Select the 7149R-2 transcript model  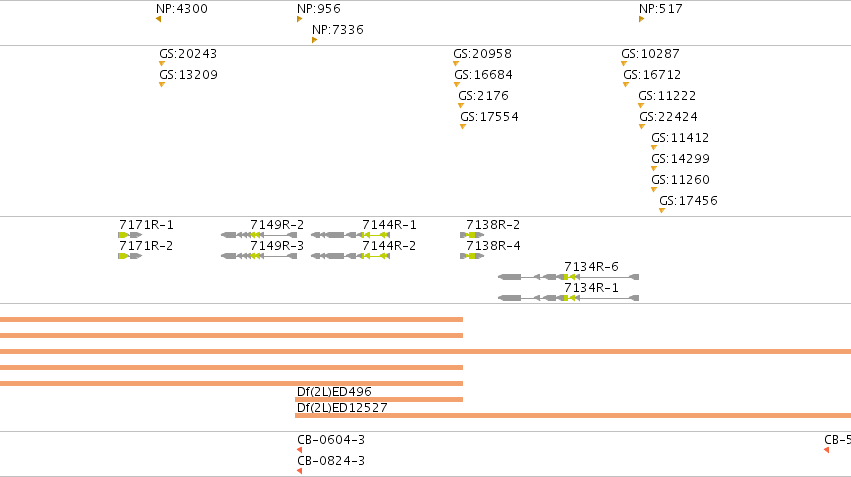(x=259, y=235)
